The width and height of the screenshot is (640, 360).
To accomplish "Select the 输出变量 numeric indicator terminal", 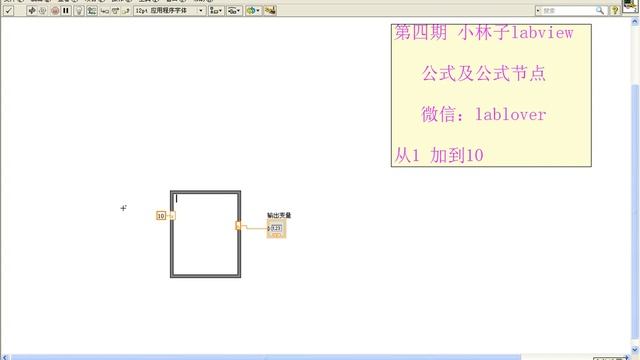I will pos(276,229).
